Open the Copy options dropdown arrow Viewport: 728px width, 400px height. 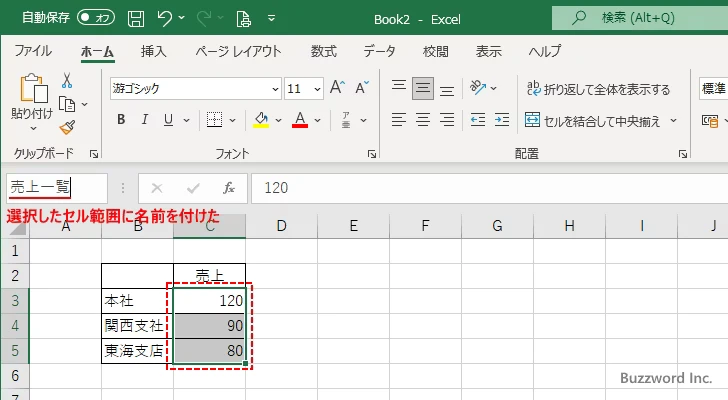[x=84, y=104]
